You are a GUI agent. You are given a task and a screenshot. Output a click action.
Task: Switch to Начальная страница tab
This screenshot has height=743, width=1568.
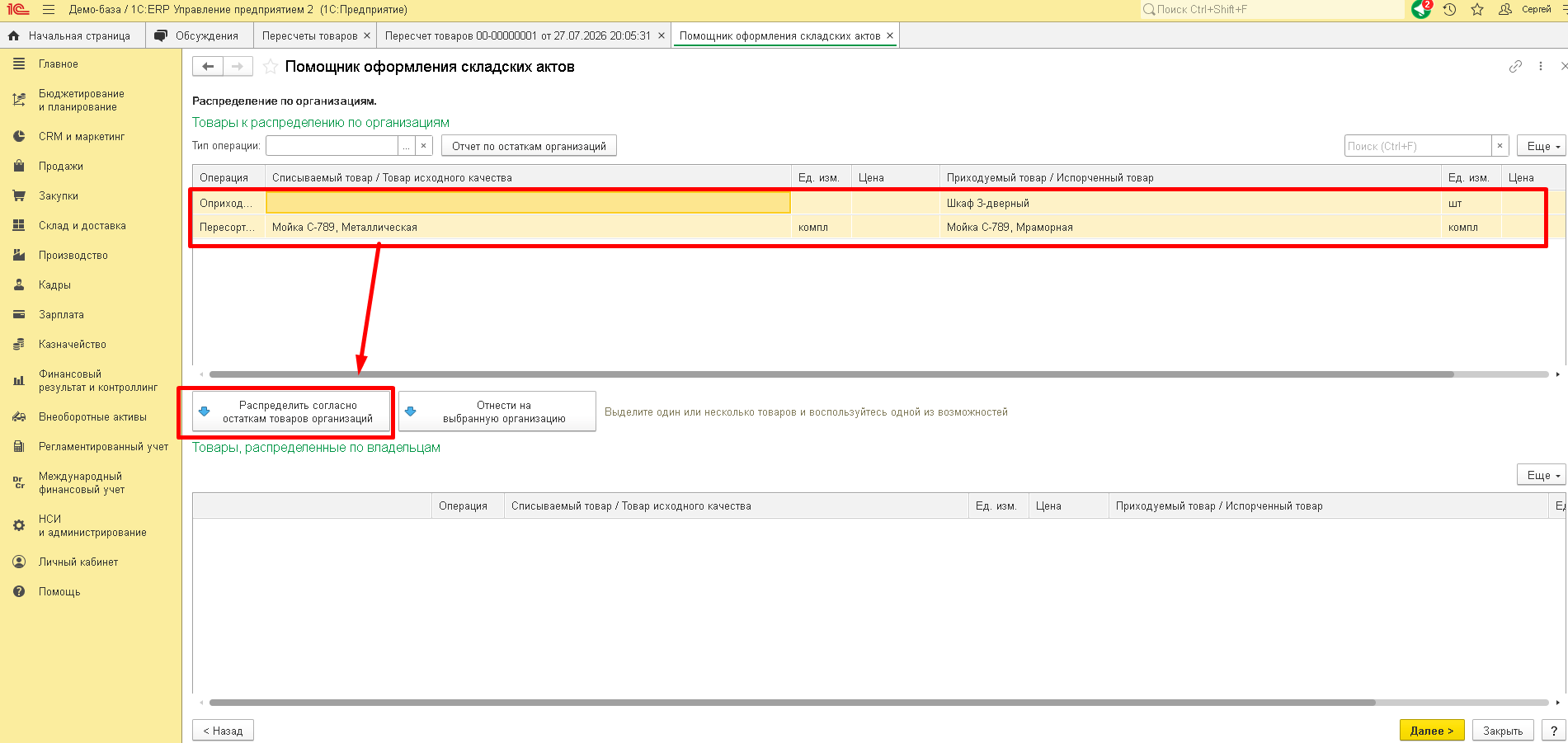pyautogui.click(x=73, y=35)
